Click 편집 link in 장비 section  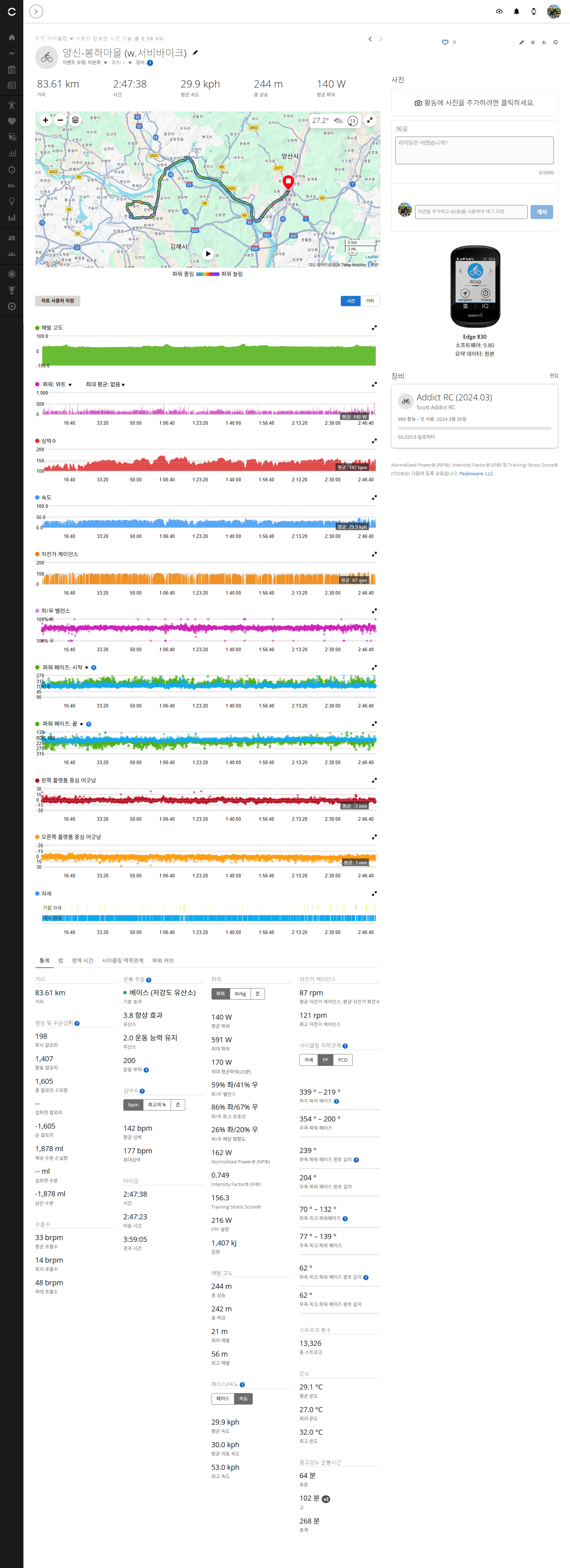pos(554,376)
